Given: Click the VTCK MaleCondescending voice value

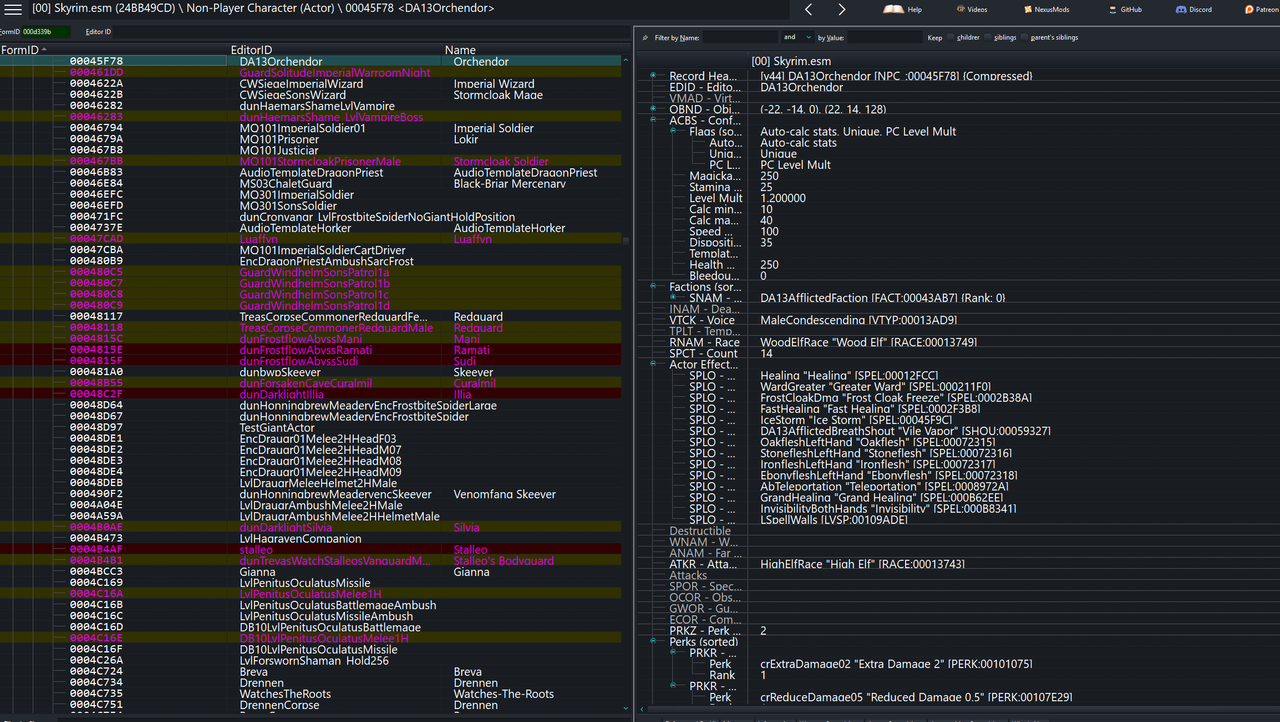Looking at the screenshot, I should [859, 320].
